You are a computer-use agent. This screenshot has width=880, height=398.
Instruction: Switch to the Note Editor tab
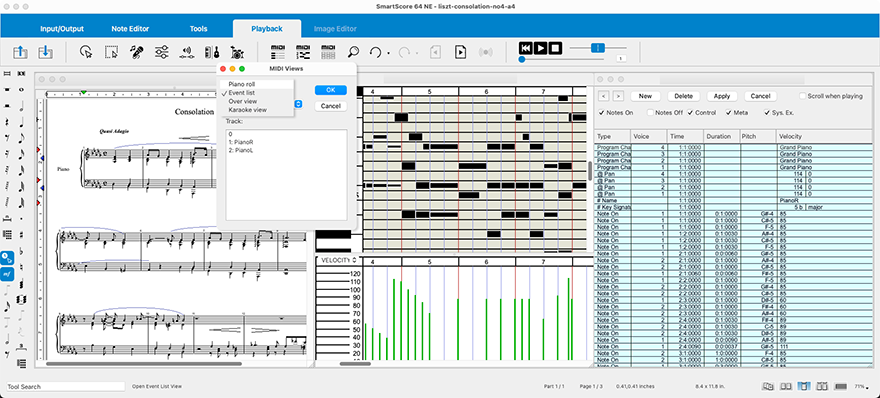(130, 29)
